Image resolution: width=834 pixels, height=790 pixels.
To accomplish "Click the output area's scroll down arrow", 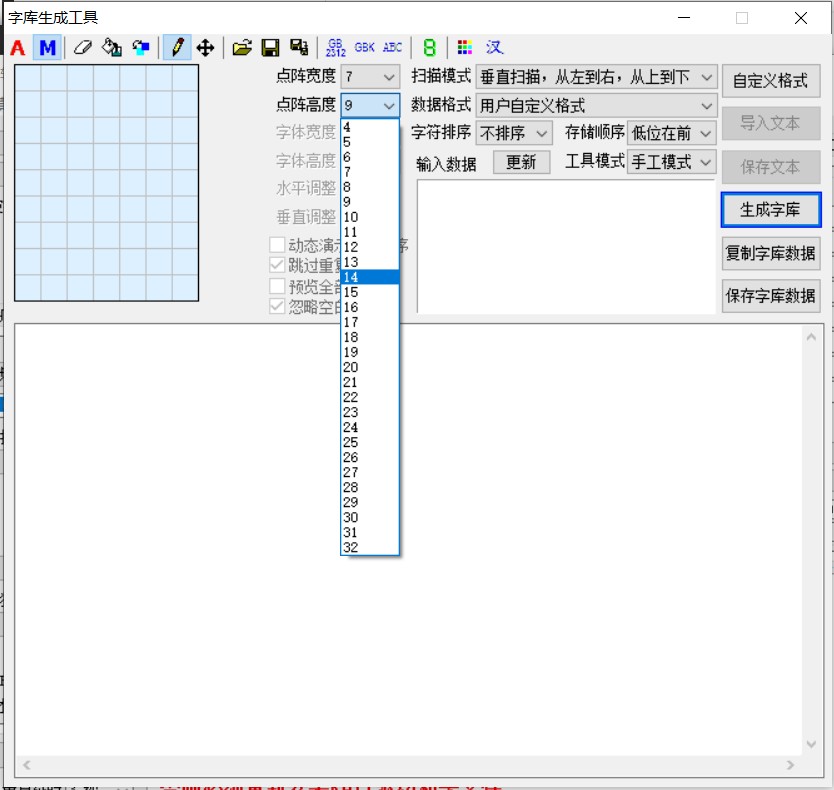I will click(811, 744).
